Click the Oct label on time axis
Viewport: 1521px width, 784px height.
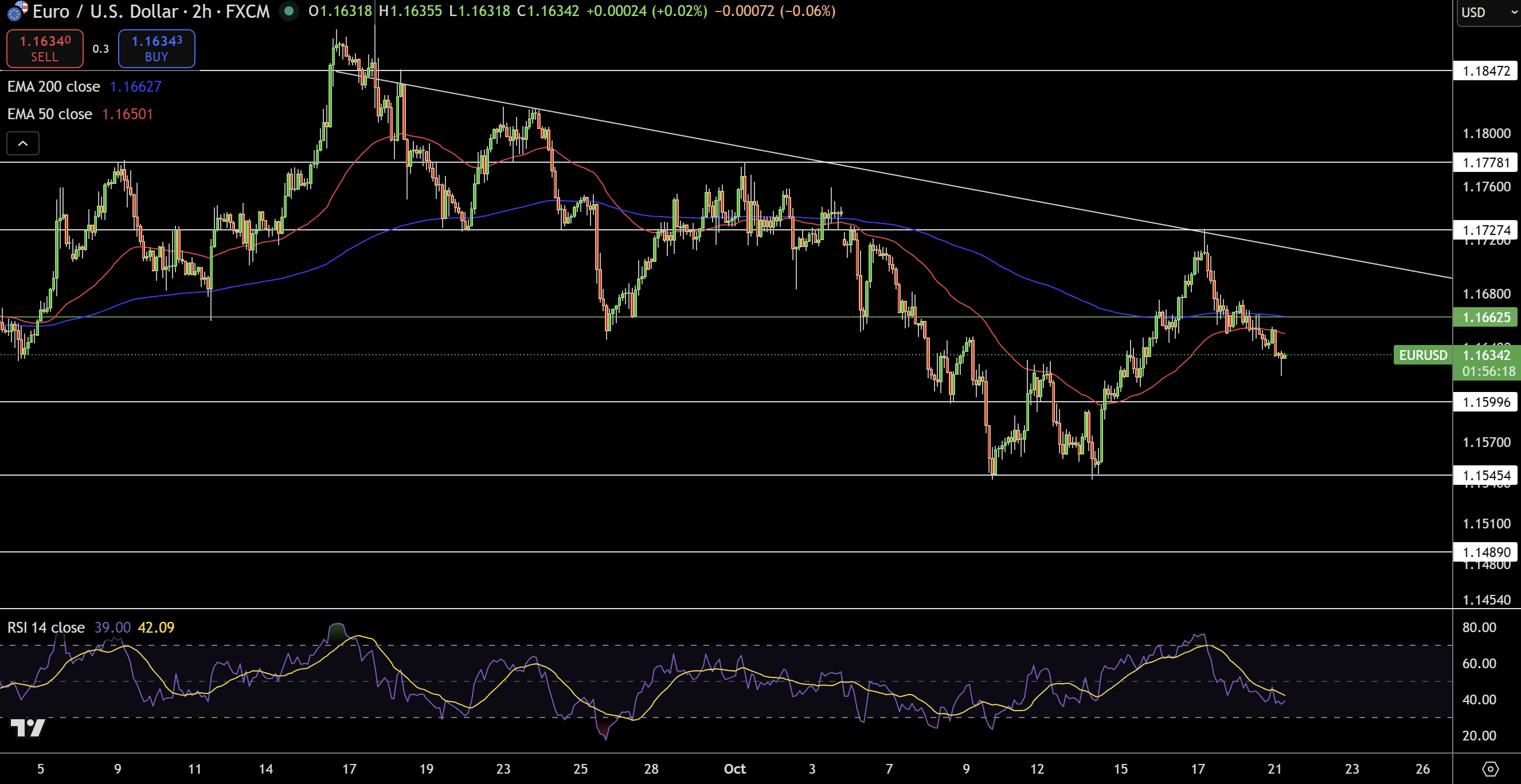pos(734,769)
